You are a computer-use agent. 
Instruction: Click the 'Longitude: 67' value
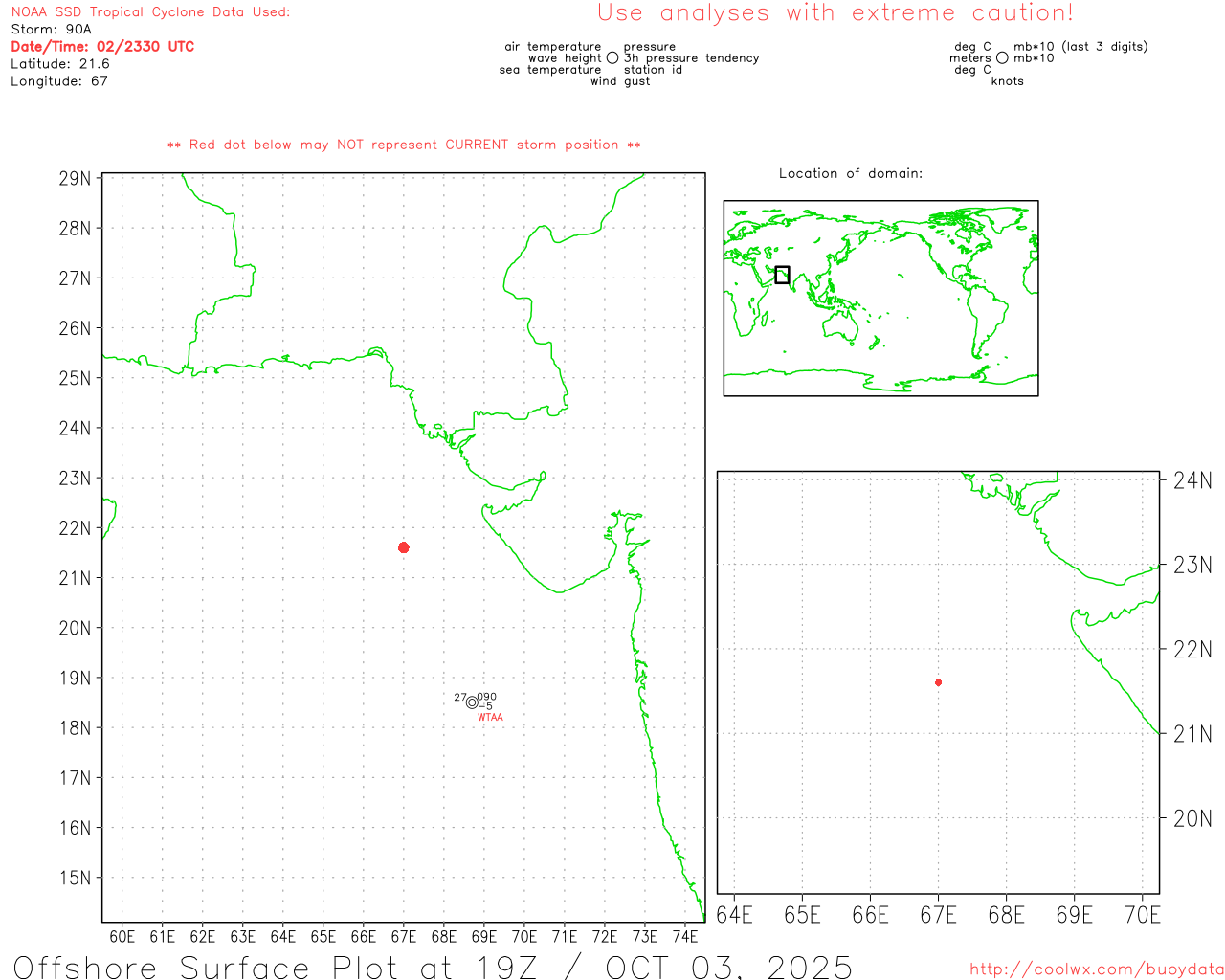click(x=59, y=81)
